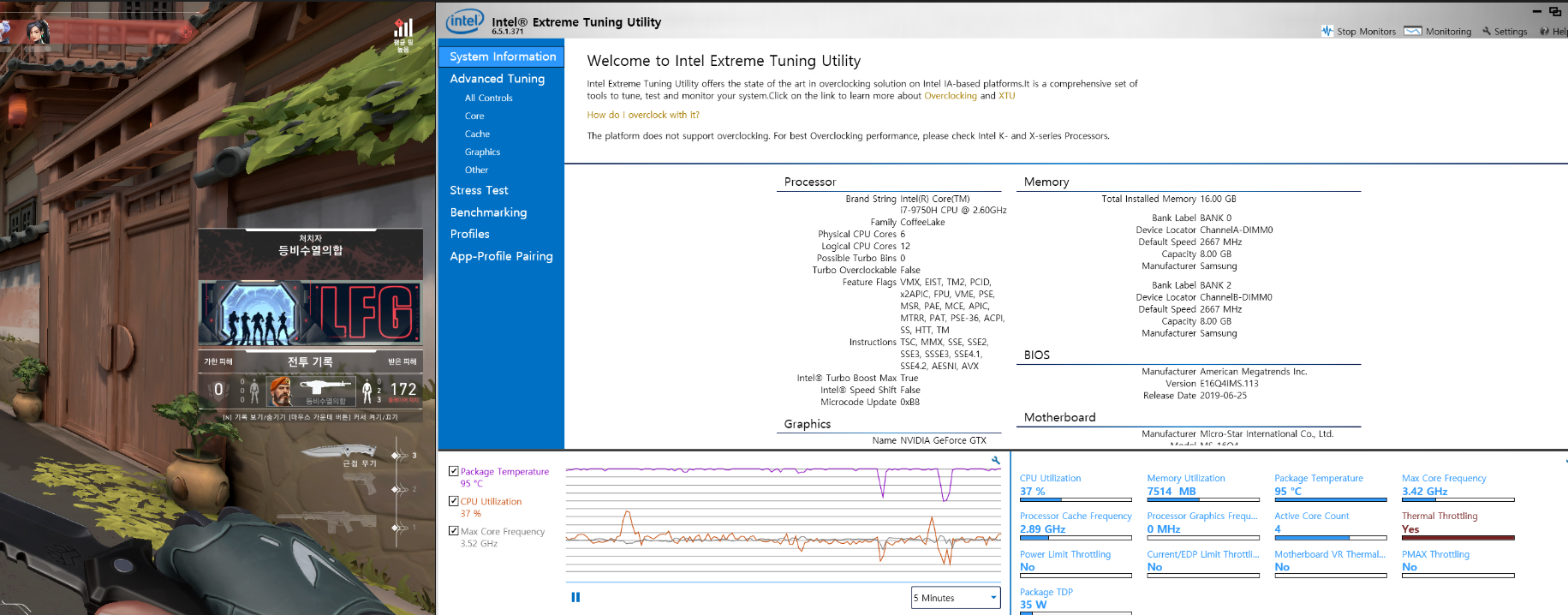The height and width of the screenshot is (615, 1568).
Task: Click Current/EDP Limit Throttling tile
Action: pyautogui.click(x=1203, y=563)
